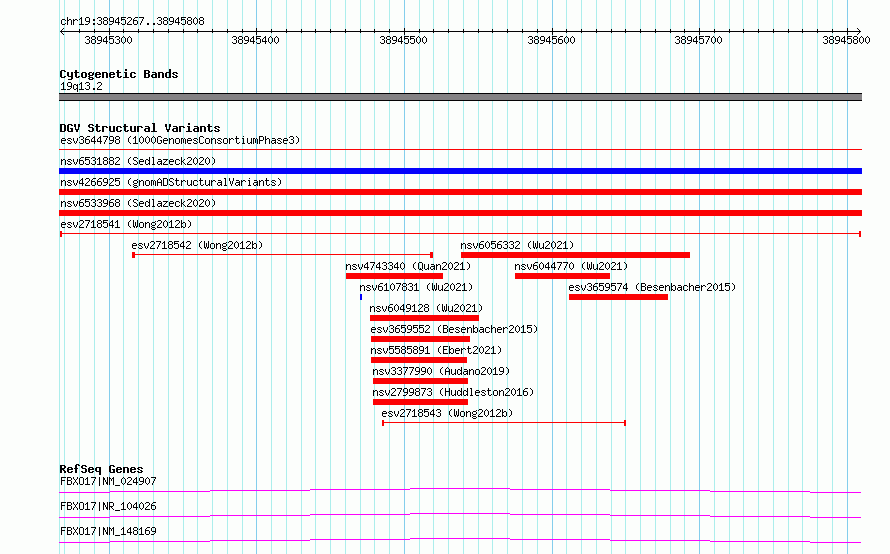This screenshot has height=554, width=890.
Task: Click ruler position 38945600
Action: click(x=551, y=40)
